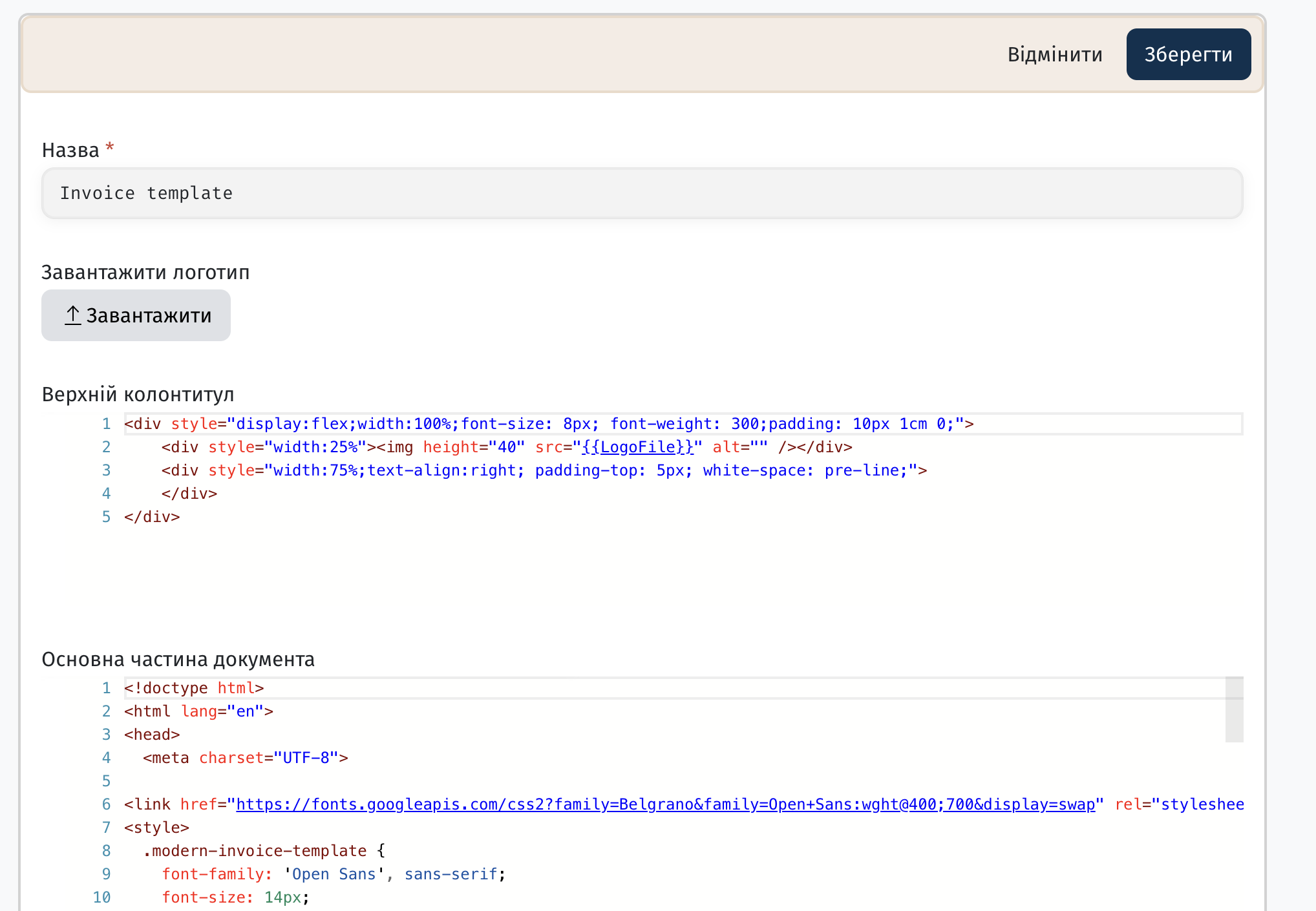Click the Верхній колонтитул label
The height and width of the screenshot is (911, 1316).
tap(138, 394)
